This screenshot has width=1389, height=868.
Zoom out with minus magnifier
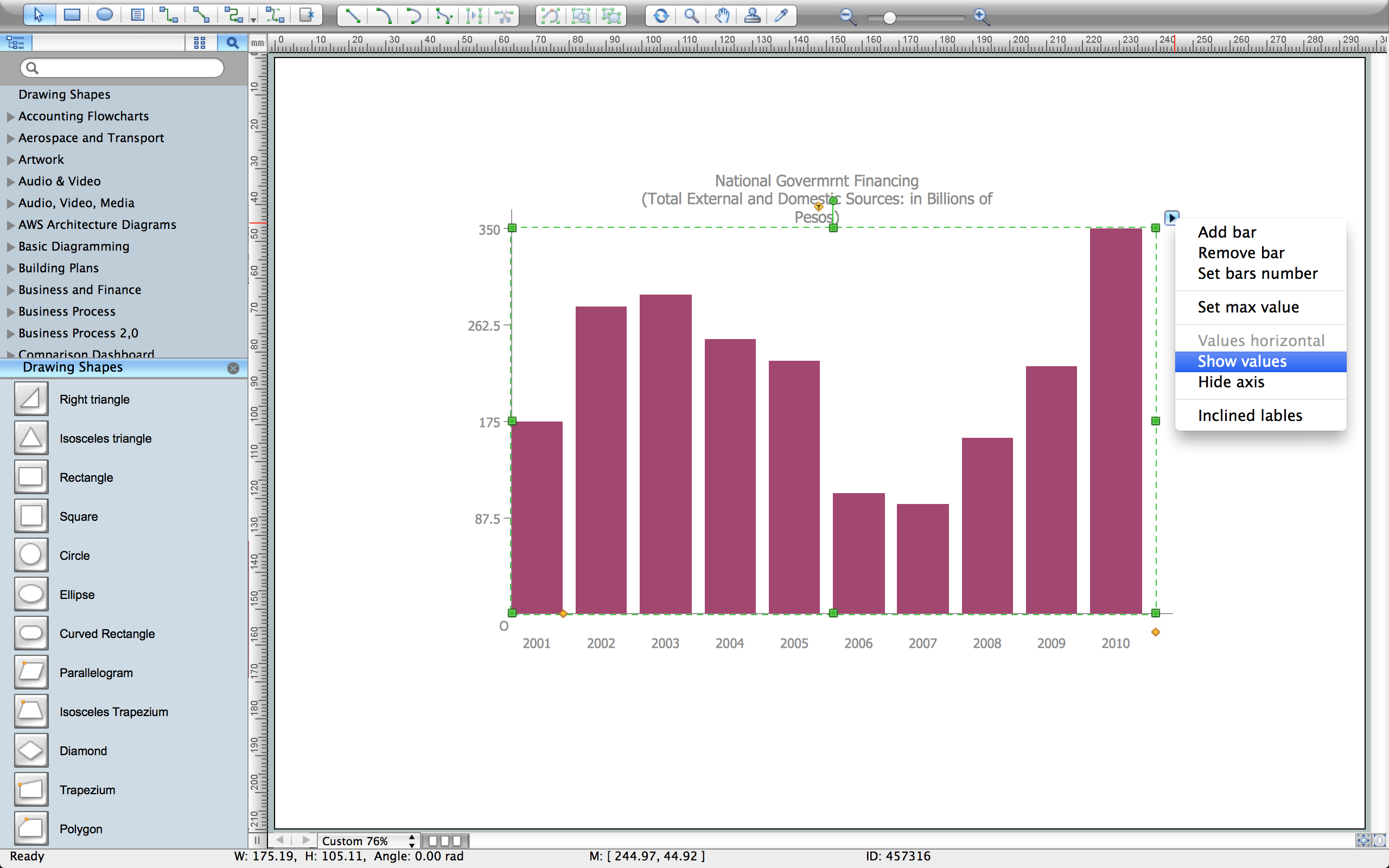point(848,17)
